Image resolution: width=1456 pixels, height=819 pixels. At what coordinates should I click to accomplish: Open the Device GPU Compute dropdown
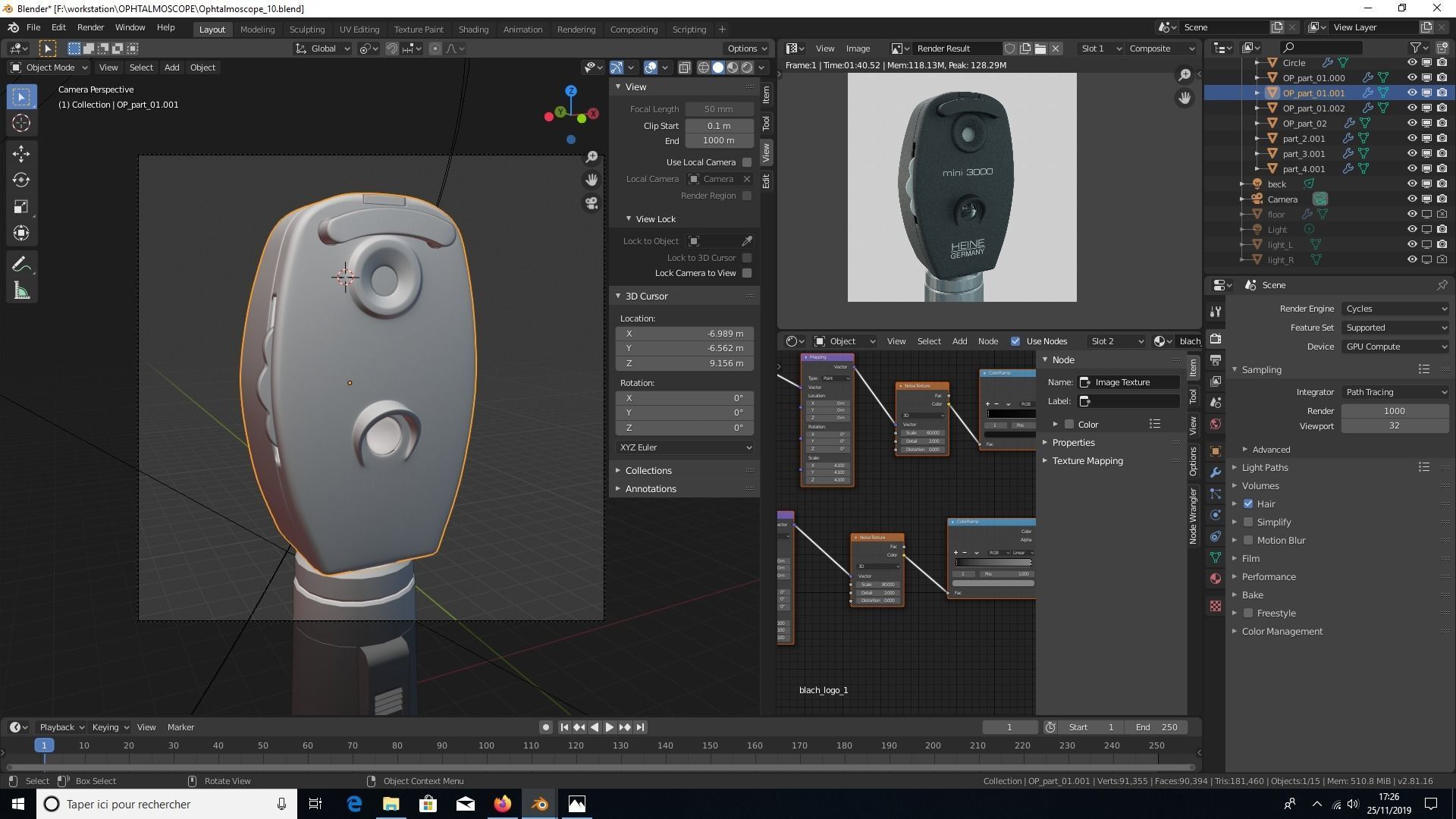[1395, 347]
